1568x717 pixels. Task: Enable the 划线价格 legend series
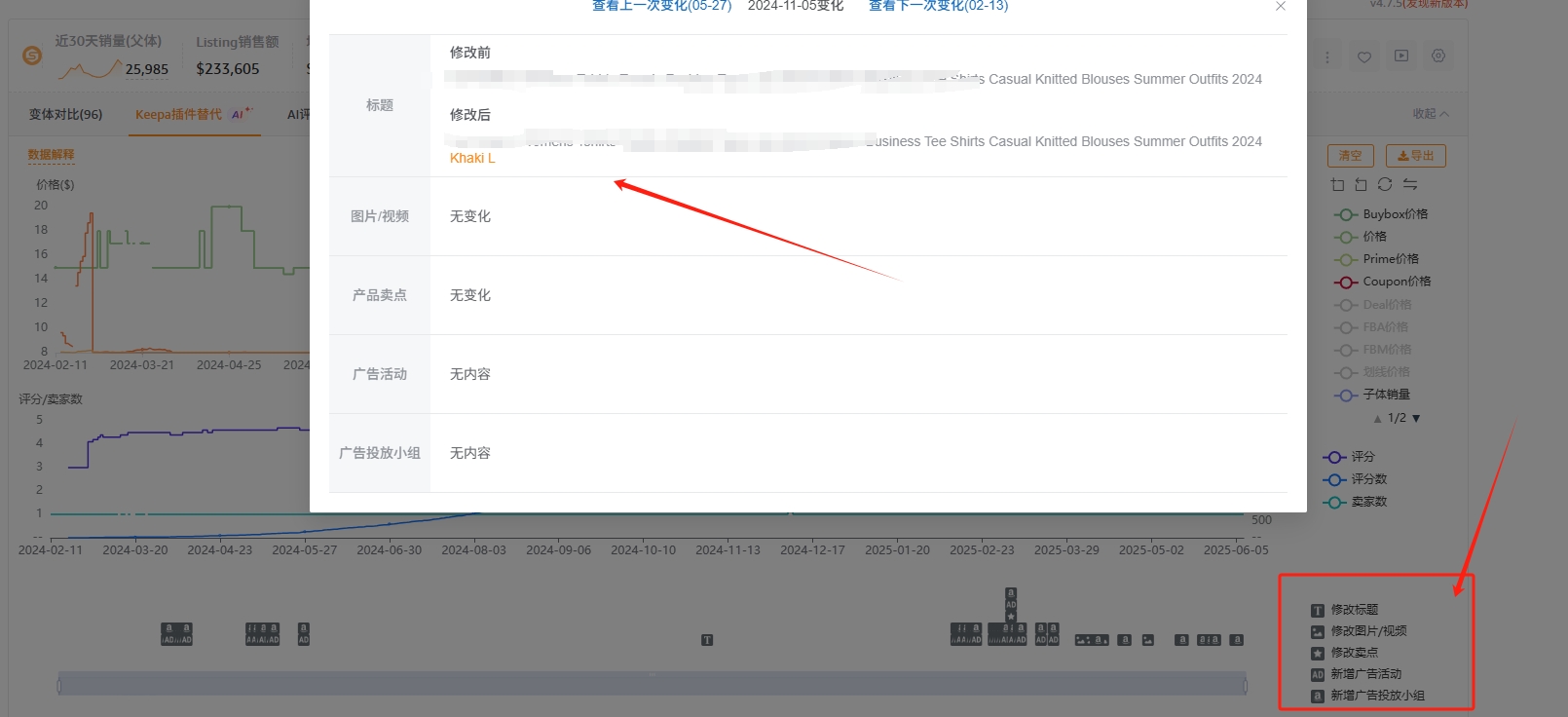click(x=1371, y=372)
